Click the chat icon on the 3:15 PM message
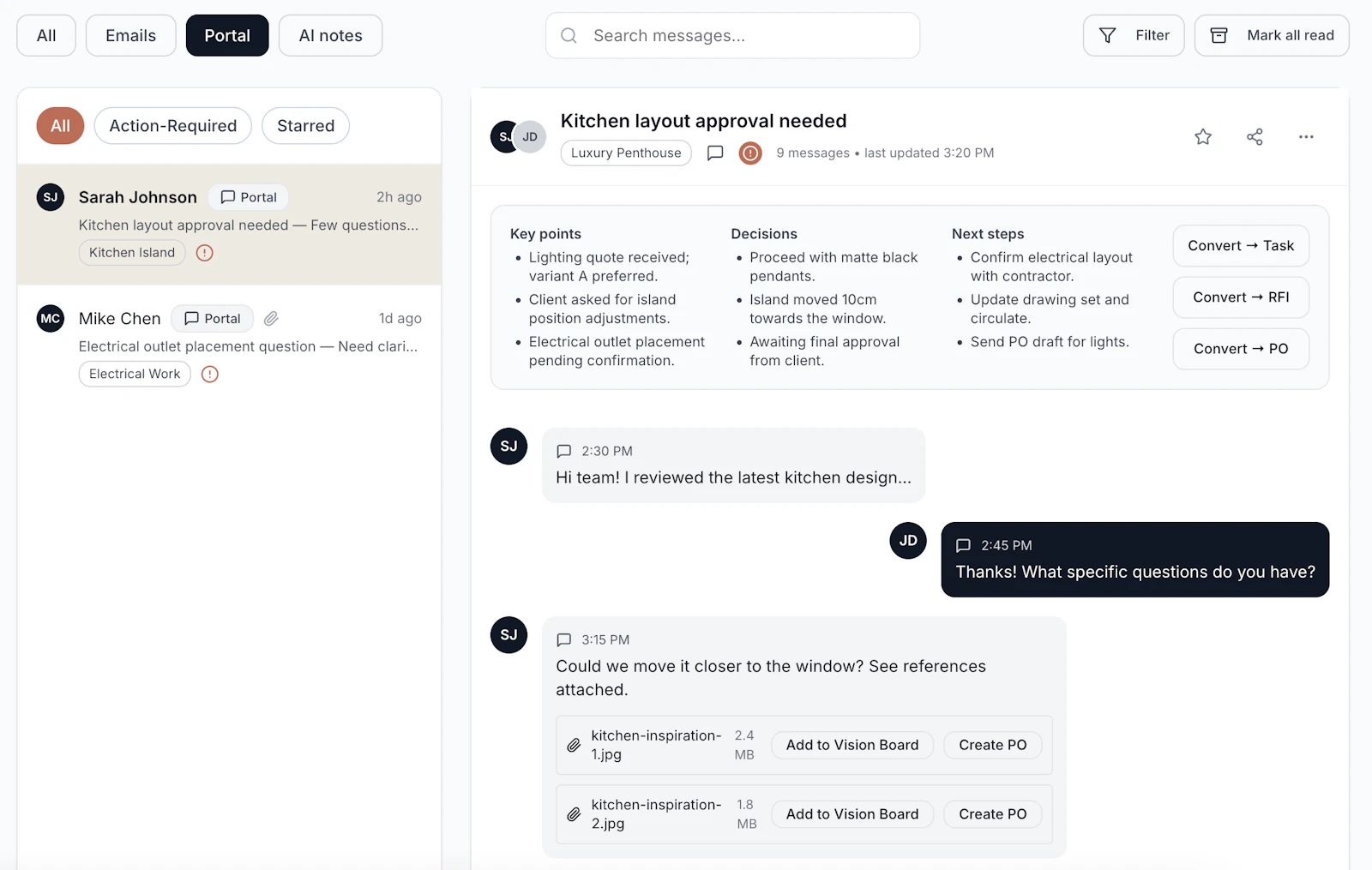This screenshot has width=1372, height=870. [x=563, y=640]
